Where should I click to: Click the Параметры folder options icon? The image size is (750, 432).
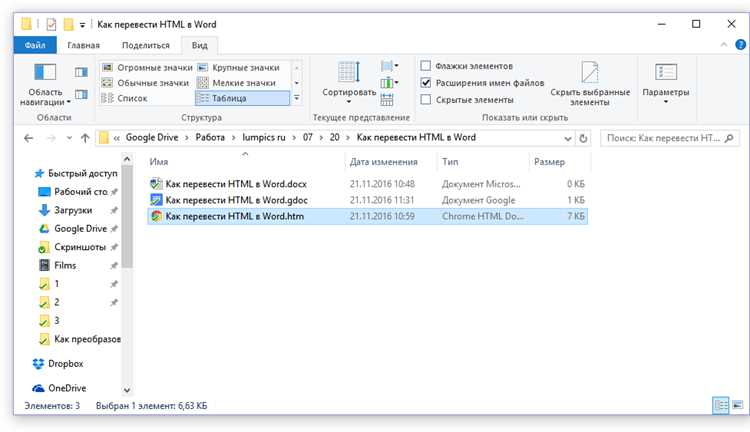pos(665,73)
